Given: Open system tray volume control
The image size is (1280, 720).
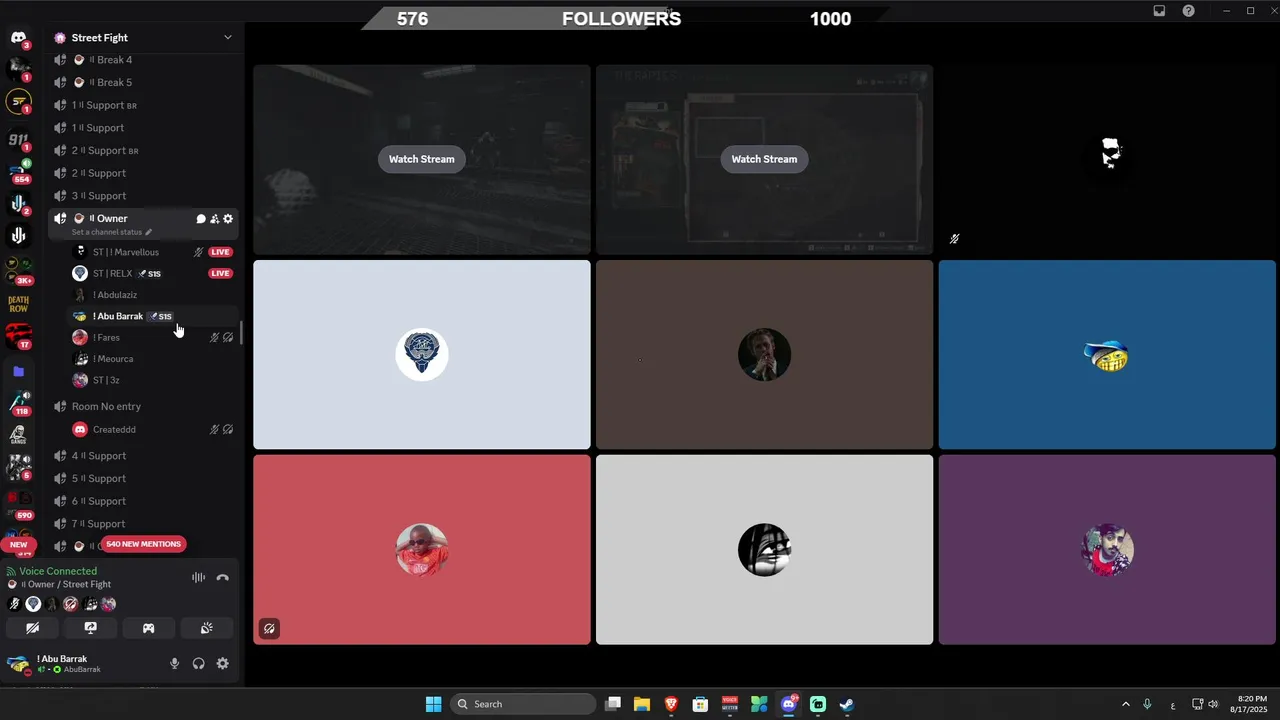Looking at the screenshot, I should [1213, 704].
